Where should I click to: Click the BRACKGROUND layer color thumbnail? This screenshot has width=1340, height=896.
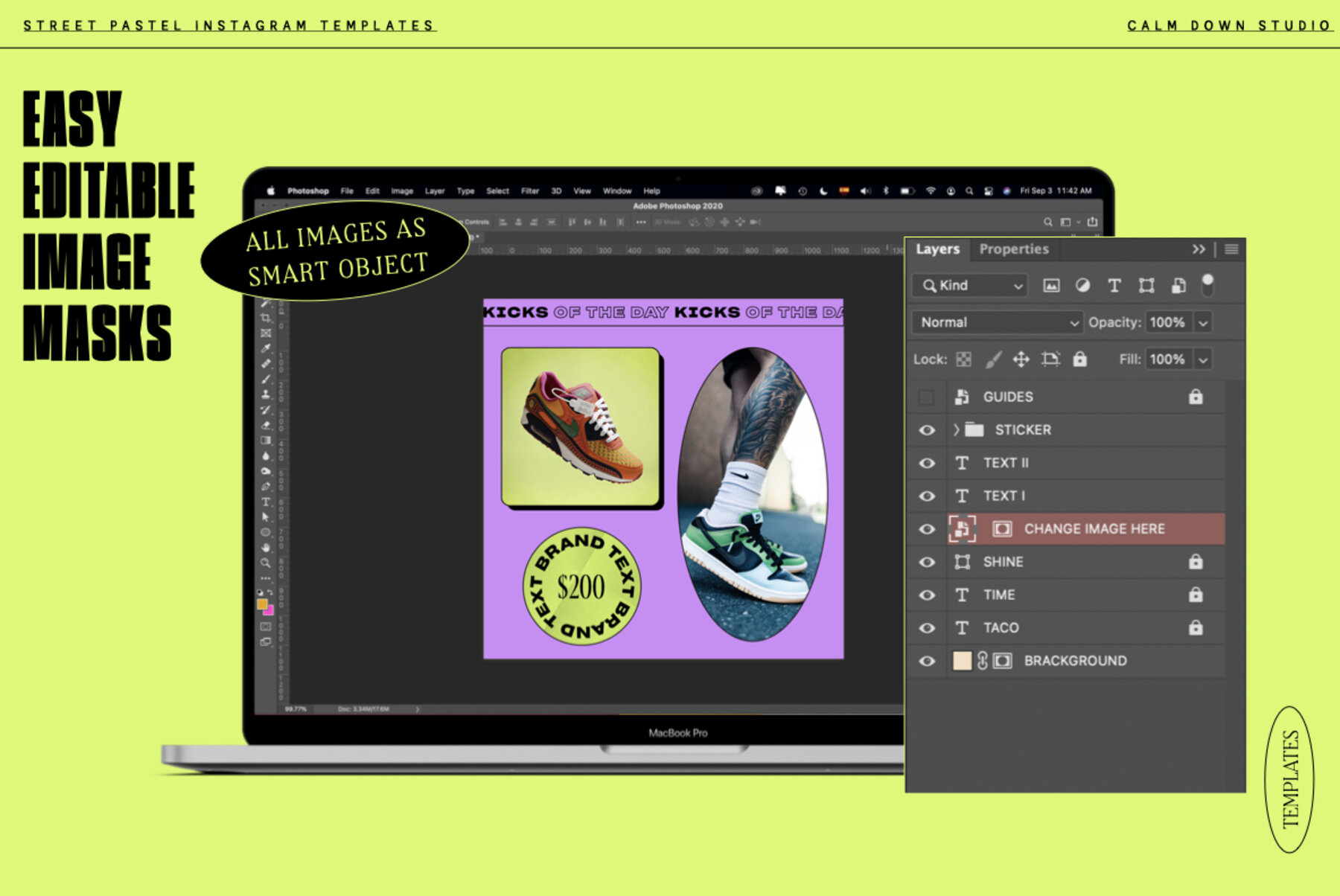962,661
